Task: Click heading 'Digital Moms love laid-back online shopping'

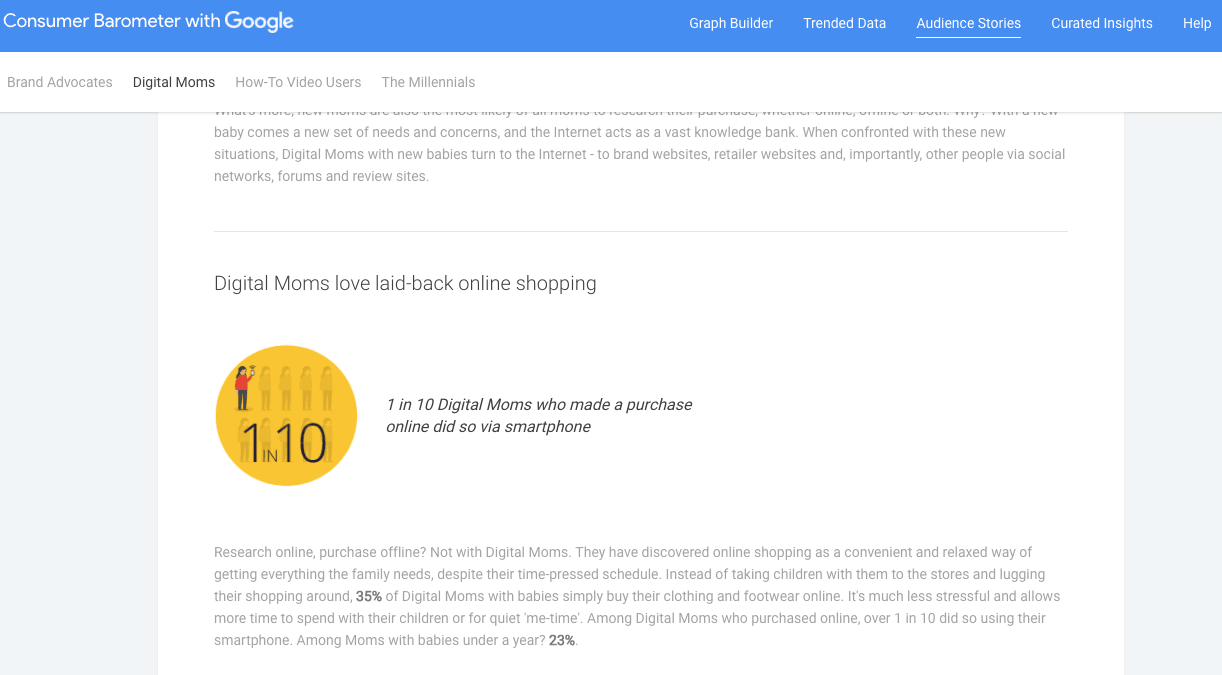Action: (405, 283)
